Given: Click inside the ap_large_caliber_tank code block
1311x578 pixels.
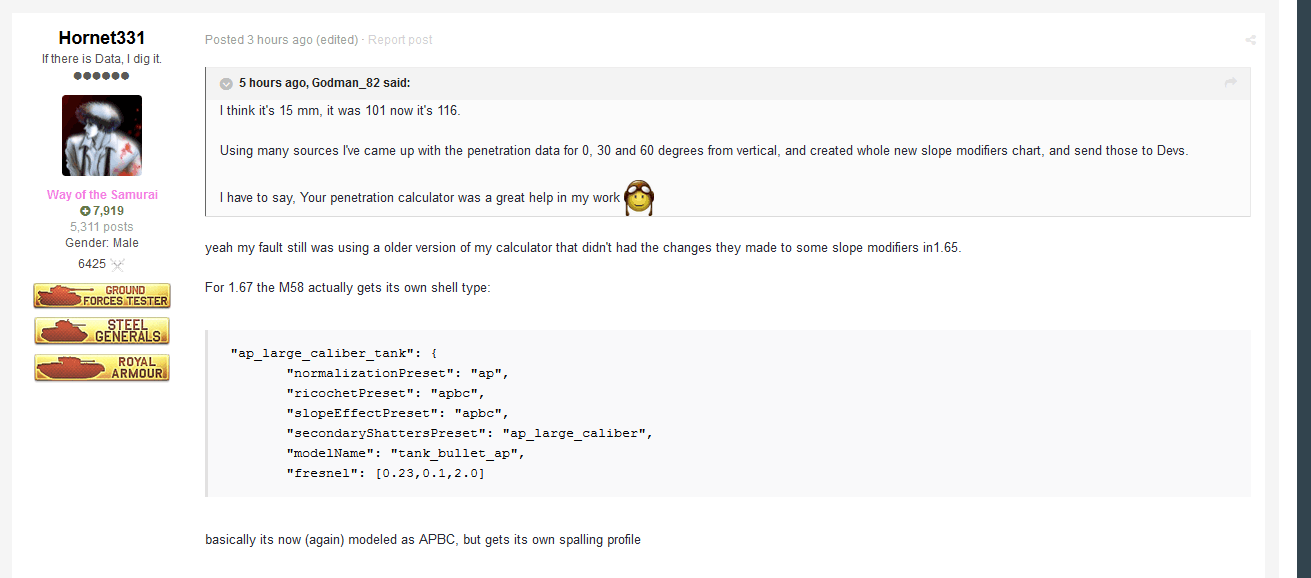Looking at the screenshot, I should pyautogui.click(x=727, y=413).
